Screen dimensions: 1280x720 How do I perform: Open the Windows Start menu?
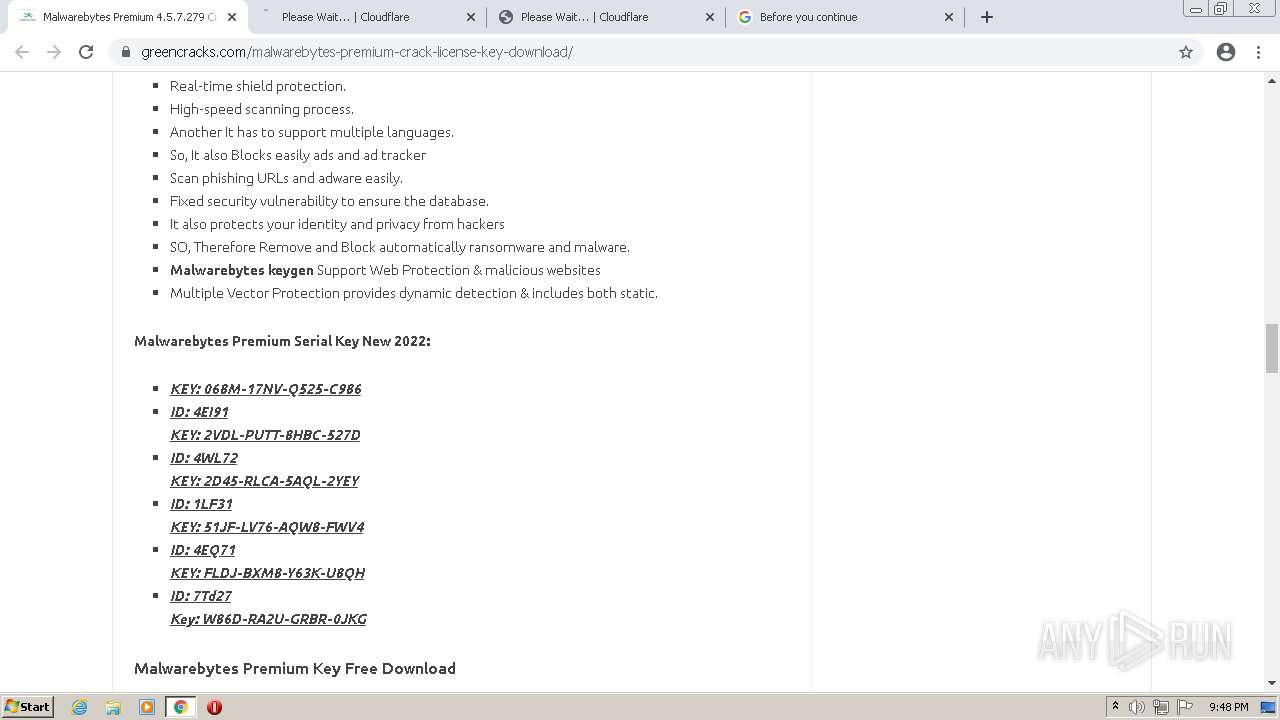coord(27,706)
